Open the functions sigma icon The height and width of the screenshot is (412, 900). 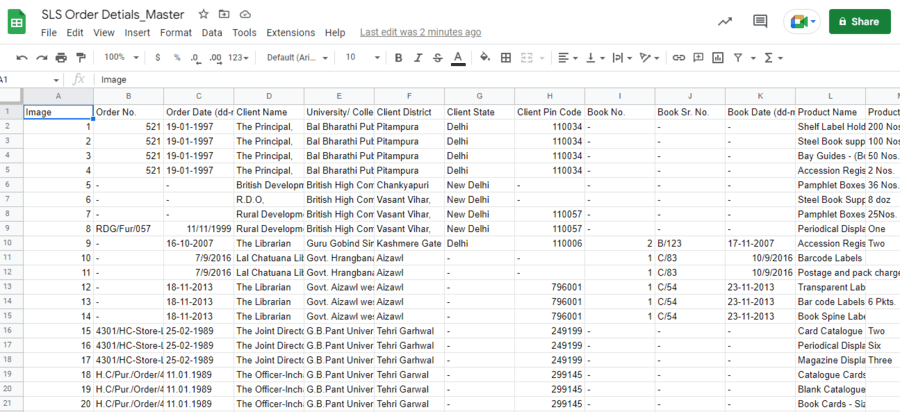click(x=769, y=57)
